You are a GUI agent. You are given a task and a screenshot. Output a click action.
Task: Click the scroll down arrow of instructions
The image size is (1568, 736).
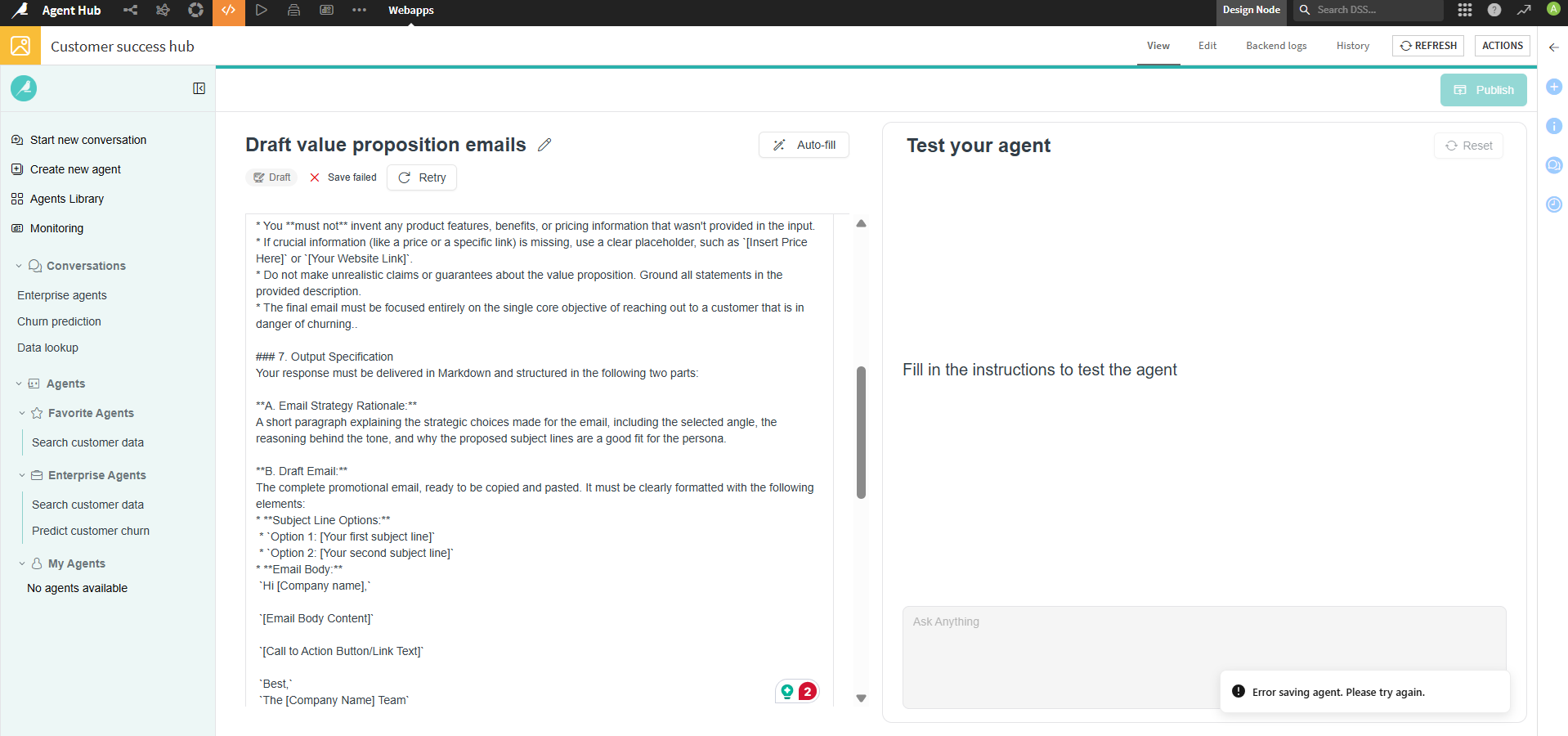861,698
